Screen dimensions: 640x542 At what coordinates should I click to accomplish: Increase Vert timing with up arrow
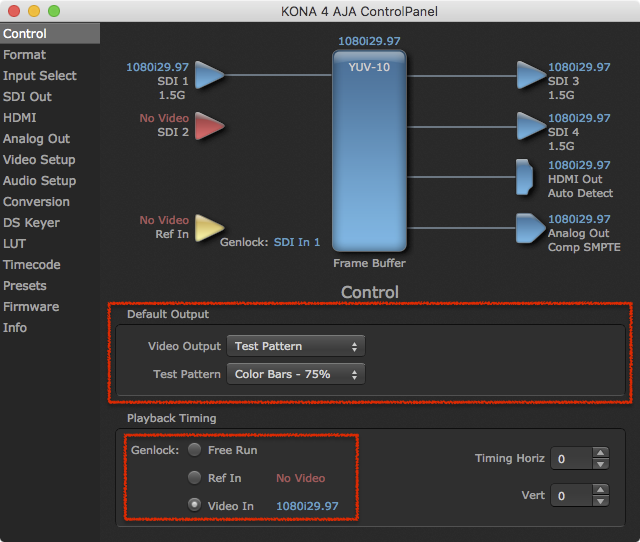click(x=600, y=490)
